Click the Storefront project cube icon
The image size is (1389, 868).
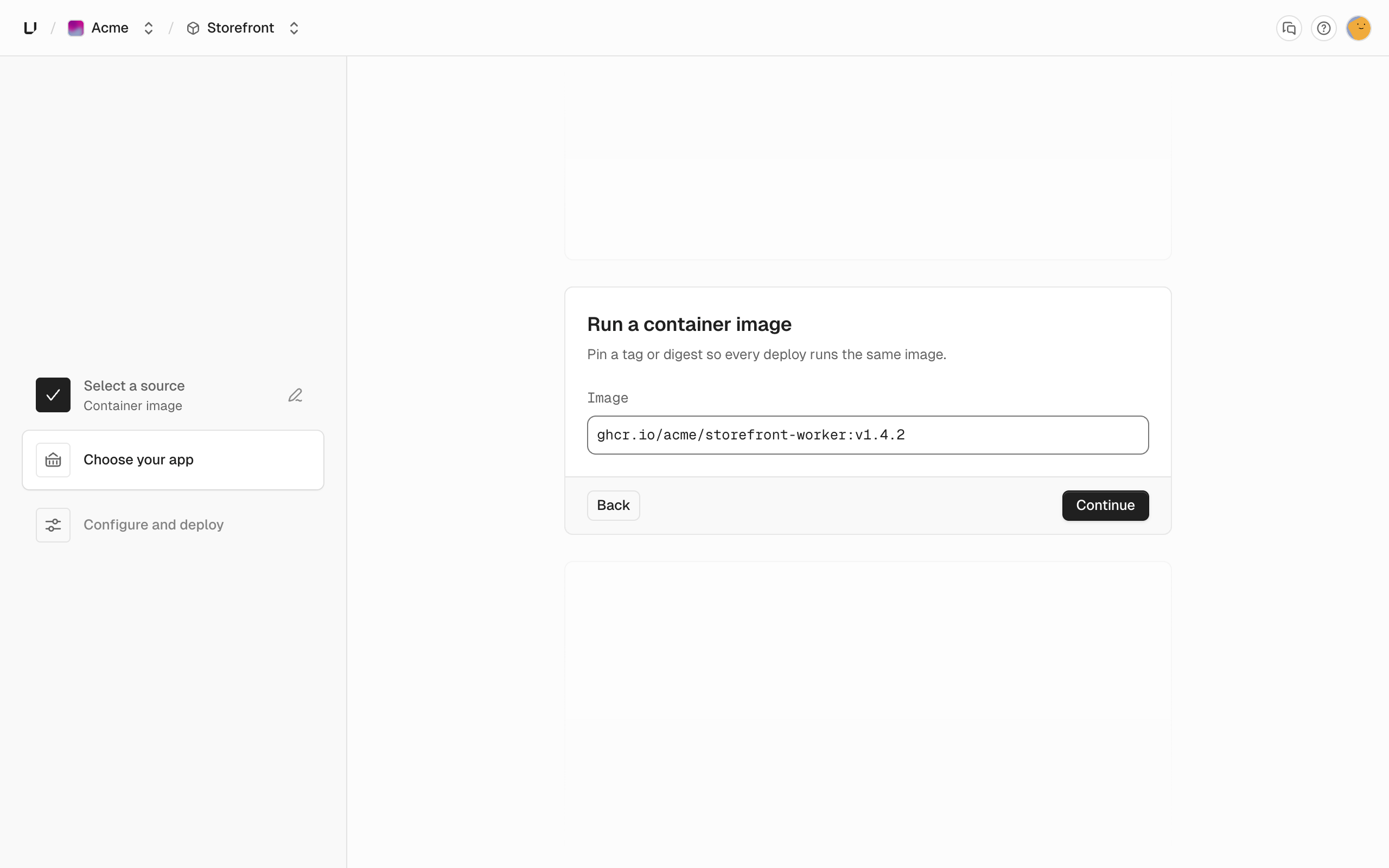coord(193,28)
